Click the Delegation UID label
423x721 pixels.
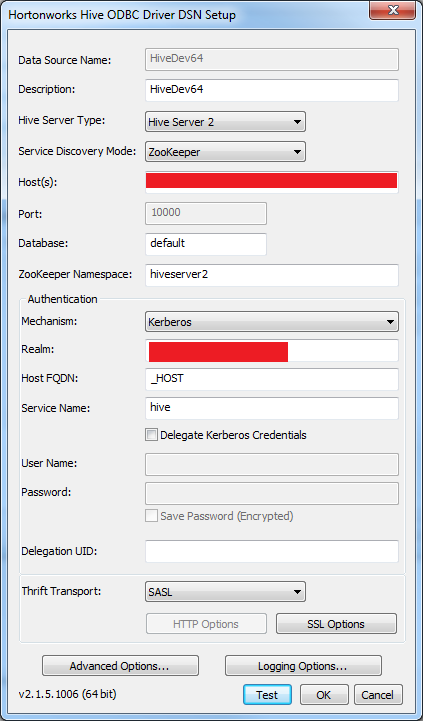[59, 550]
